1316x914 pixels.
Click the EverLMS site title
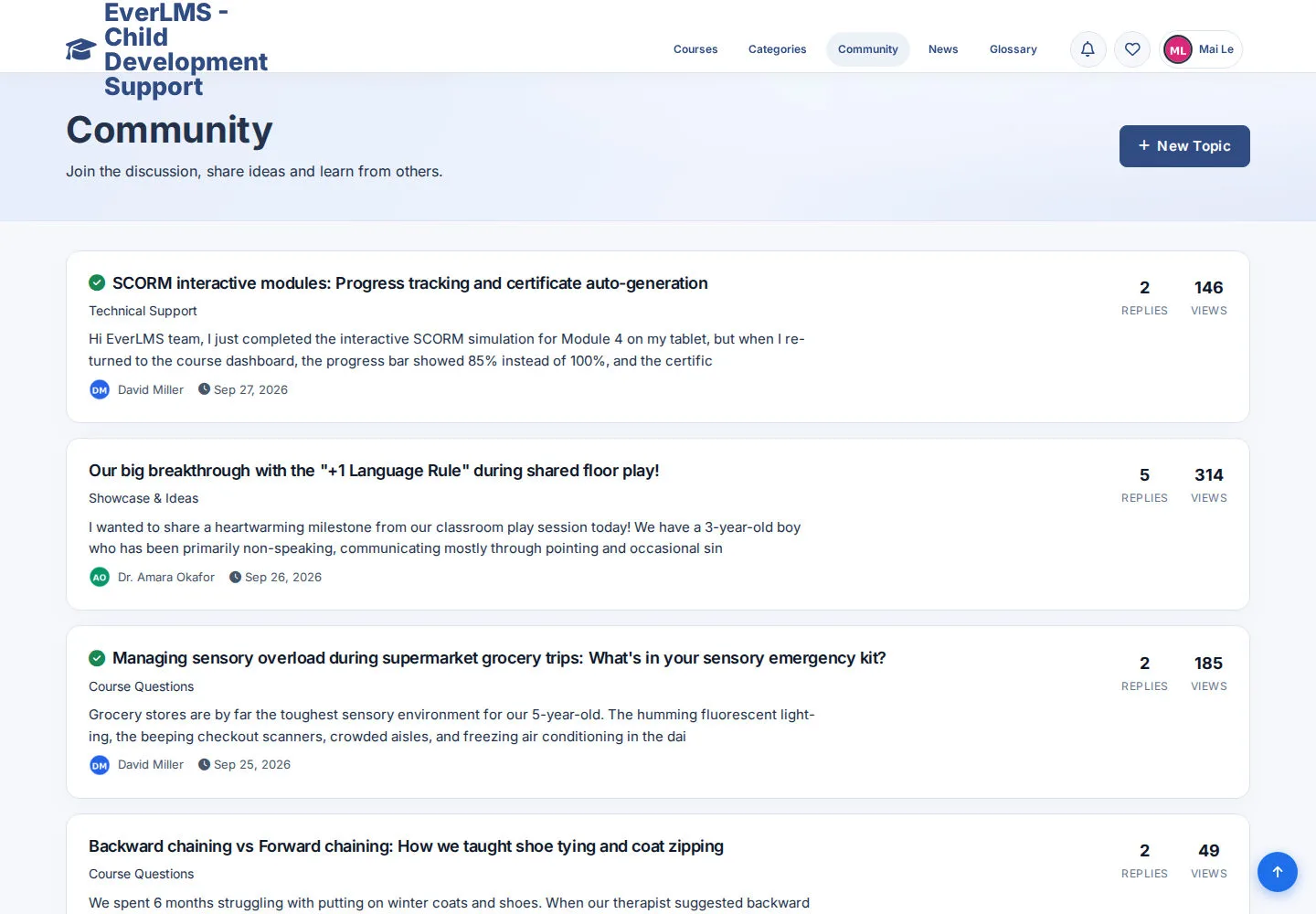click(186, 49)
